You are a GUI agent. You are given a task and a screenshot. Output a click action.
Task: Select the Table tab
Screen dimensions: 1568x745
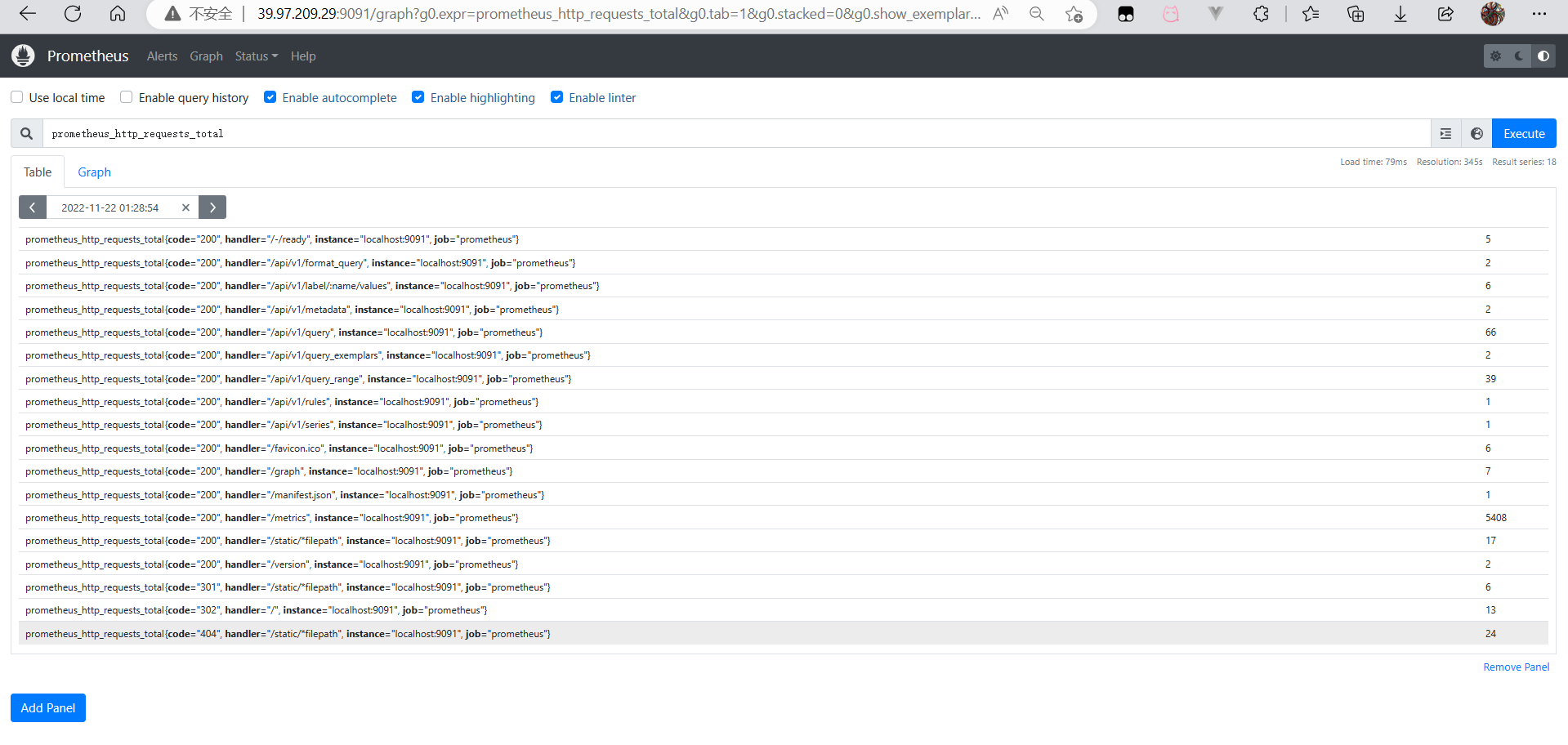[38, 172]
